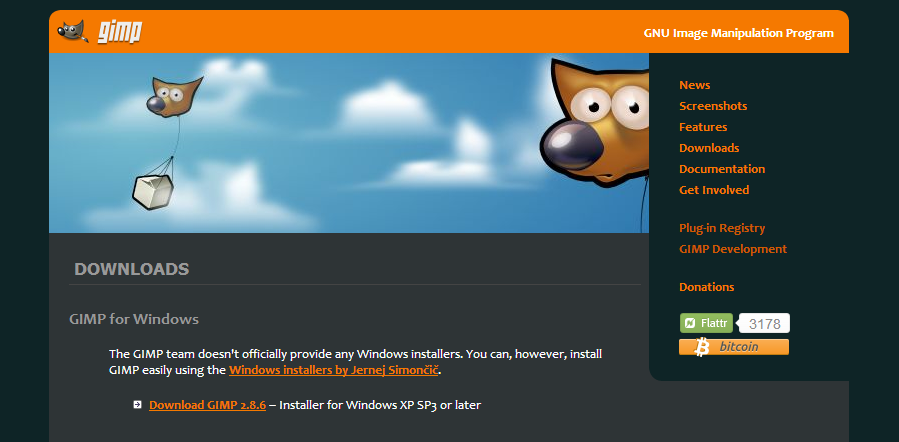Click the Wilber mascot logo in header
This screenshot has width=899, height=442.
pos(73,31)
